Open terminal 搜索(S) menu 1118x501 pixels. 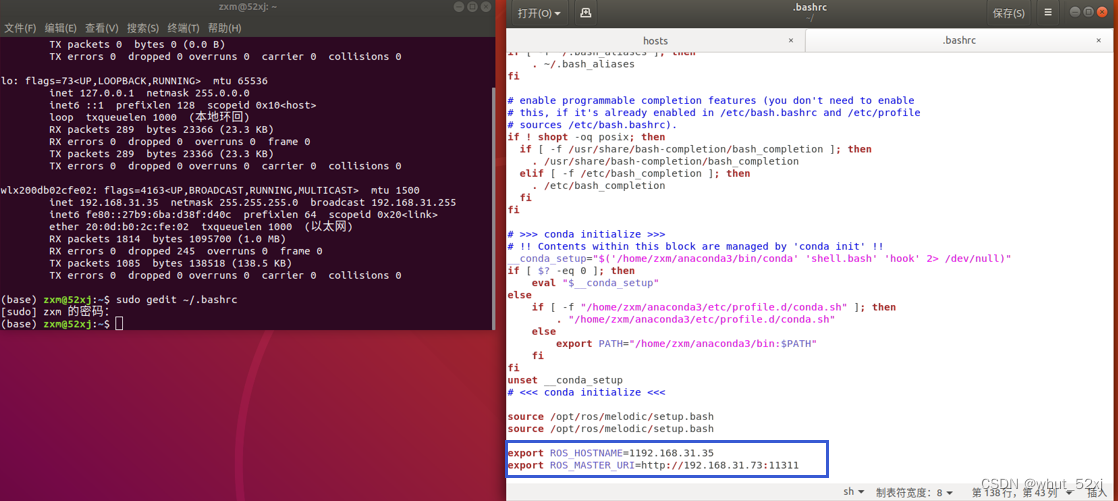tap(143, 28)
